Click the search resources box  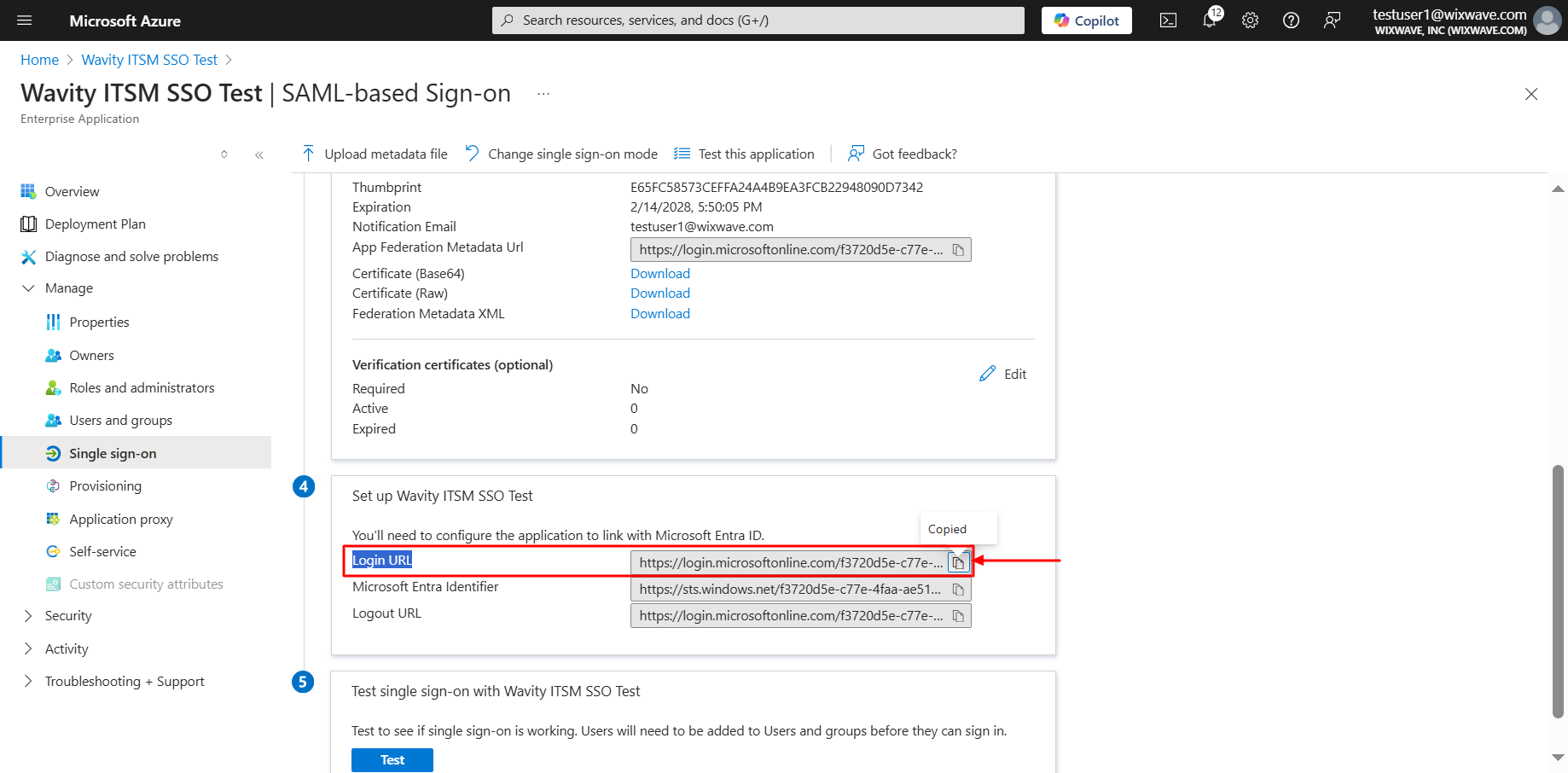tap(758, 20)
